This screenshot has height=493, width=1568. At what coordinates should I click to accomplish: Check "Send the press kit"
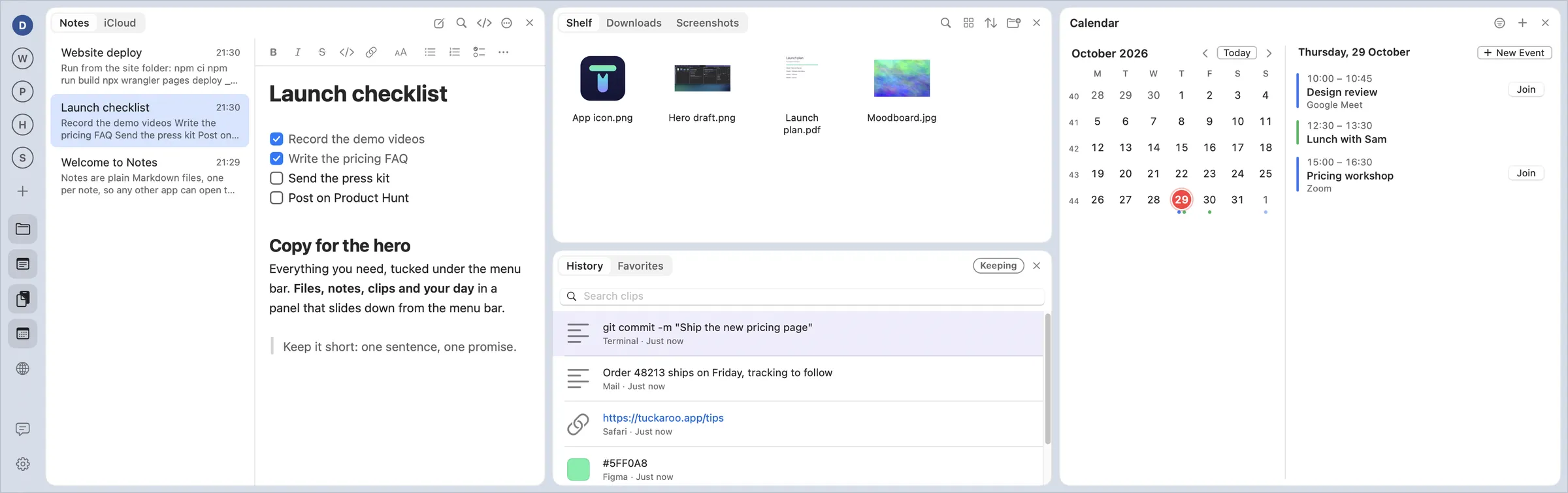pos(276,178)
